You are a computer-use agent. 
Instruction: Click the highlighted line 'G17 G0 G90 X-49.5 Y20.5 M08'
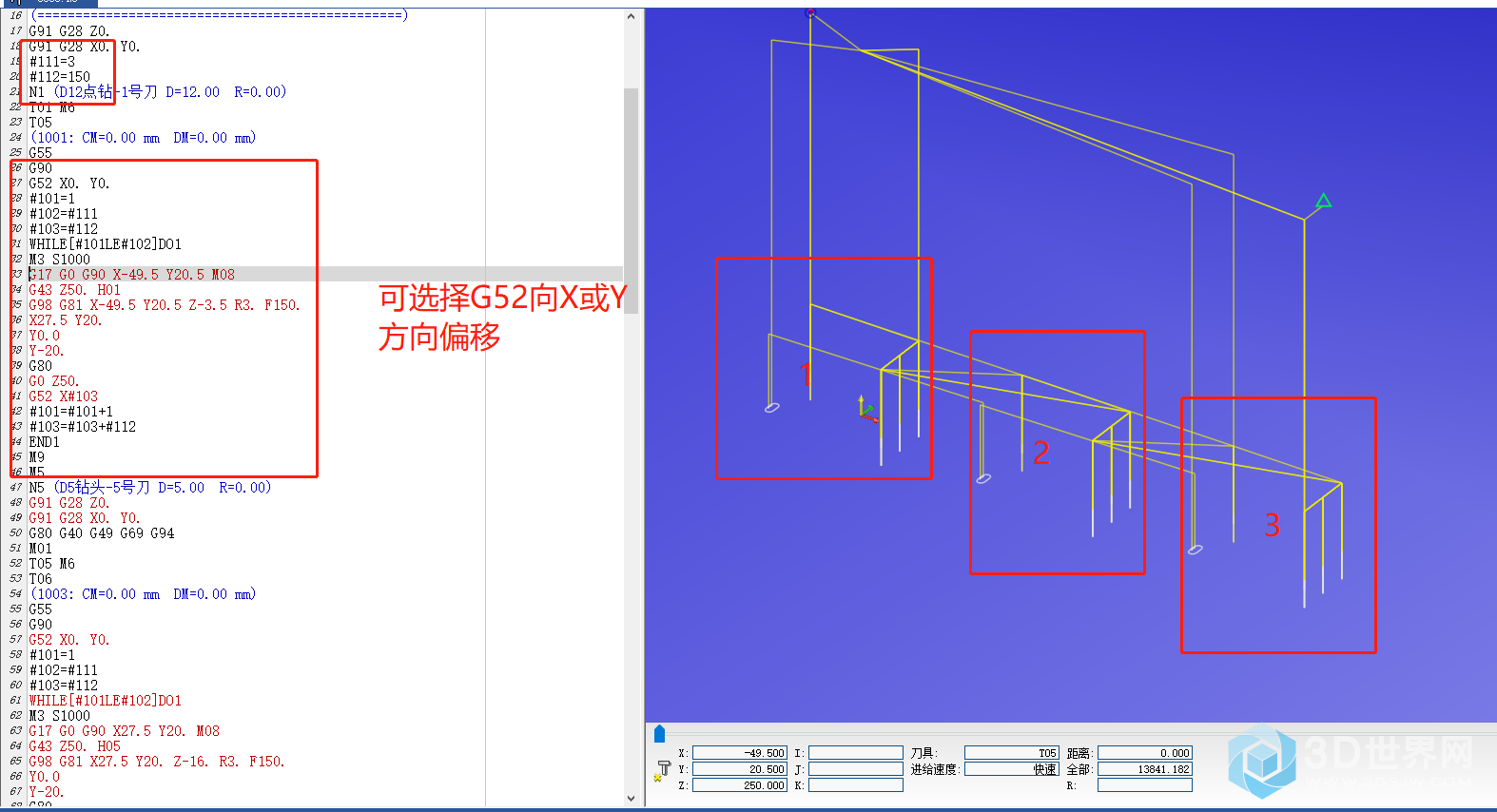[x=131, y=275]
